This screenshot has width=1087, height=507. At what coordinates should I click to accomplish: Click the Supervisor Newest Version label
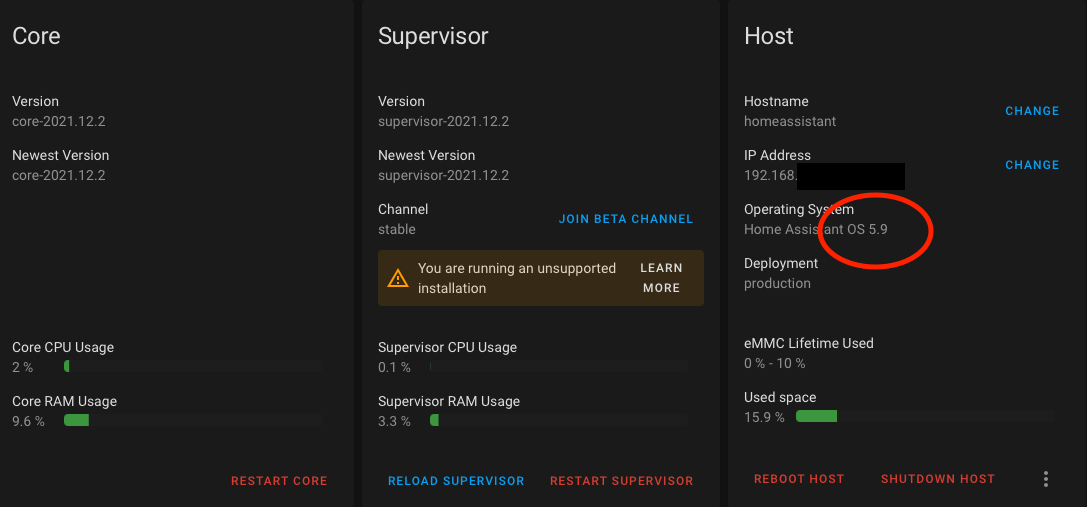point(426,155)
